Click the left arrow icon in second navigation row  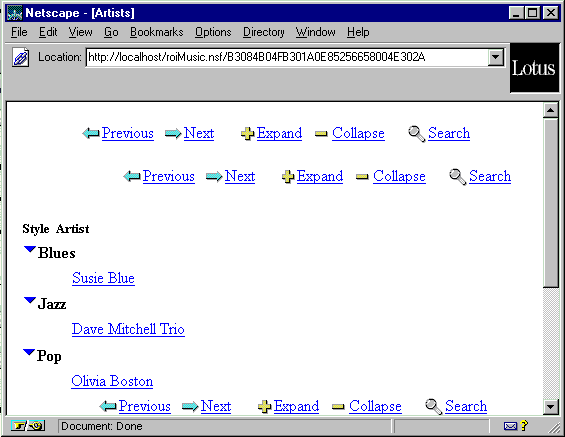tap(132, 177)
